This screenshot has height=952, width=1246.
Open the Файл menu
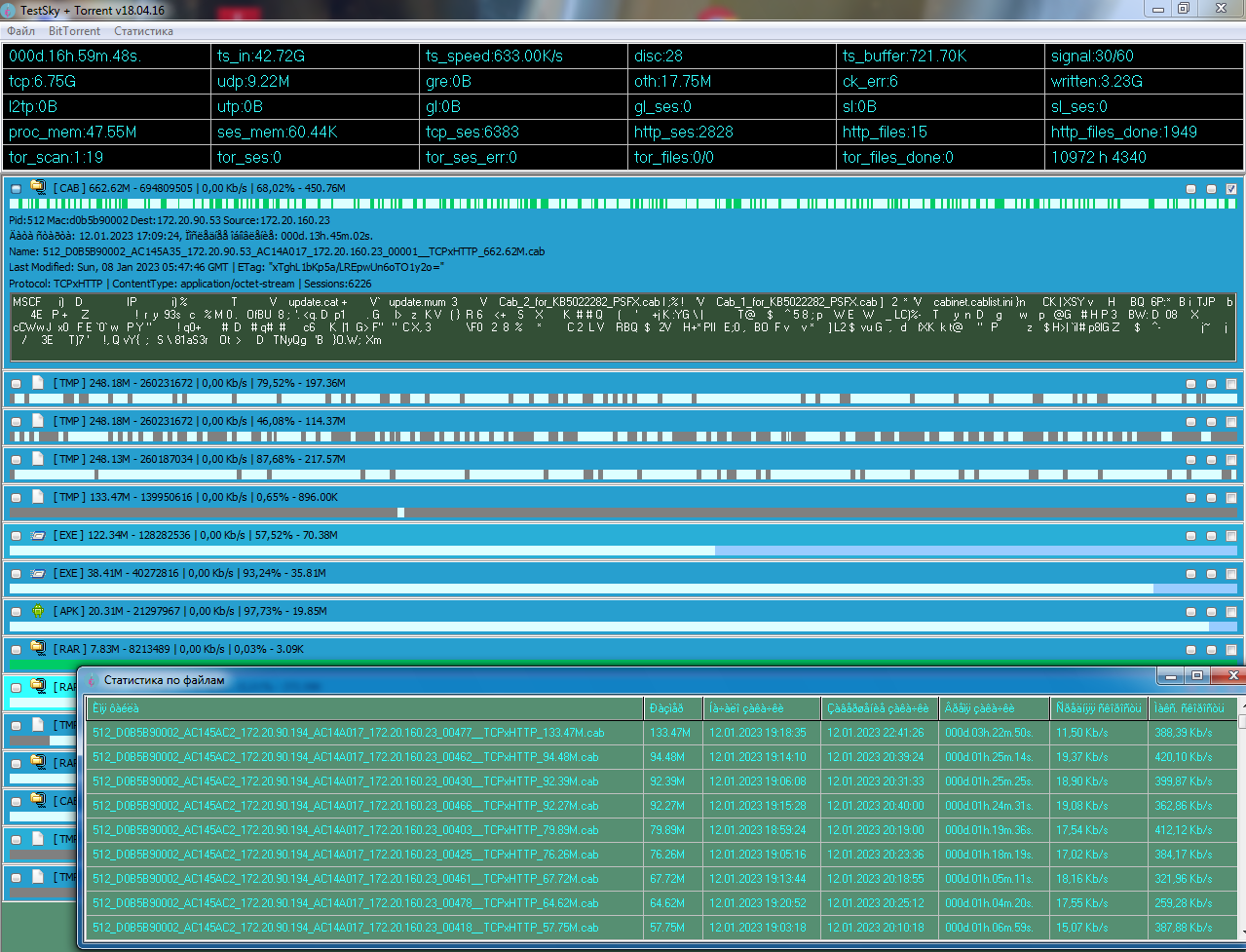click(x=20, y=31)
